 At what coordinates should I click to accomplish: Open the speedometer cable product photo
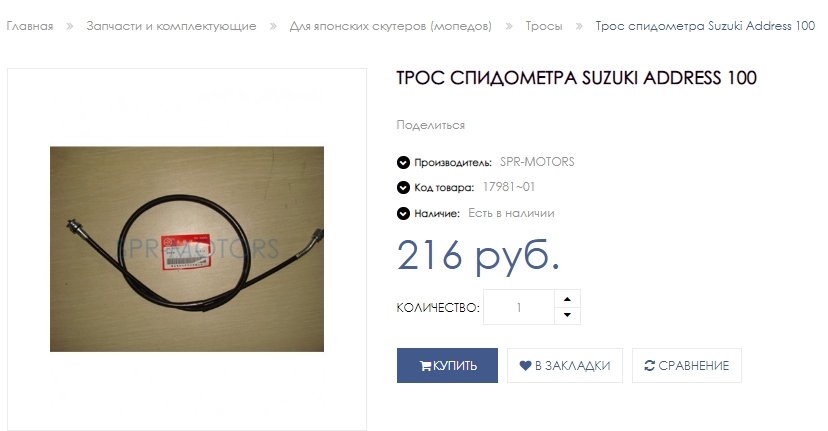(187, 249)
